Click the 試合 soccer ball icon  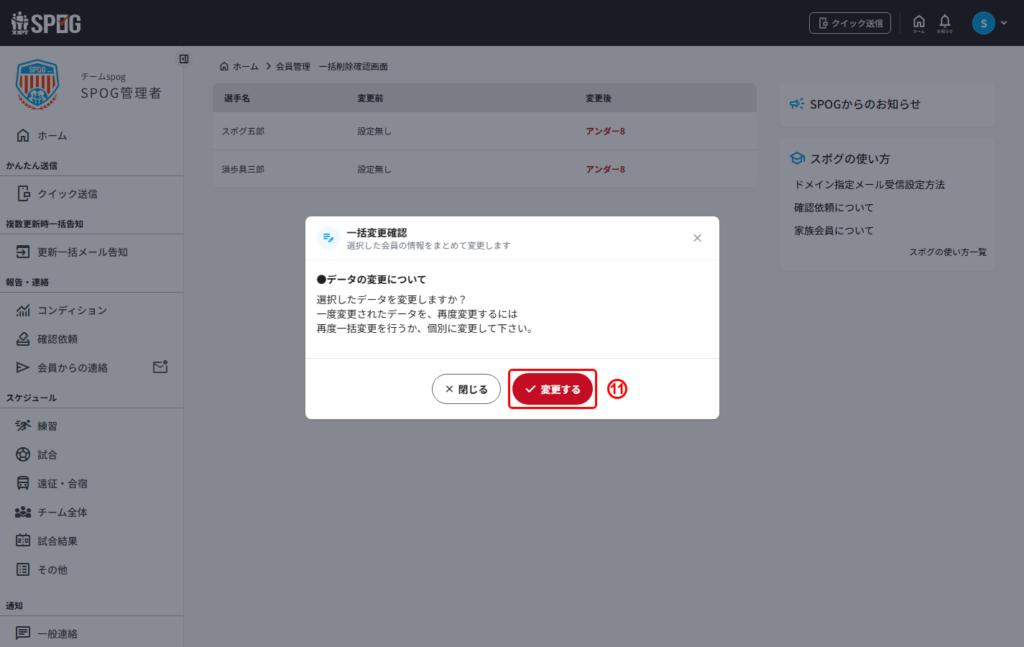click(x=23, y=454)
